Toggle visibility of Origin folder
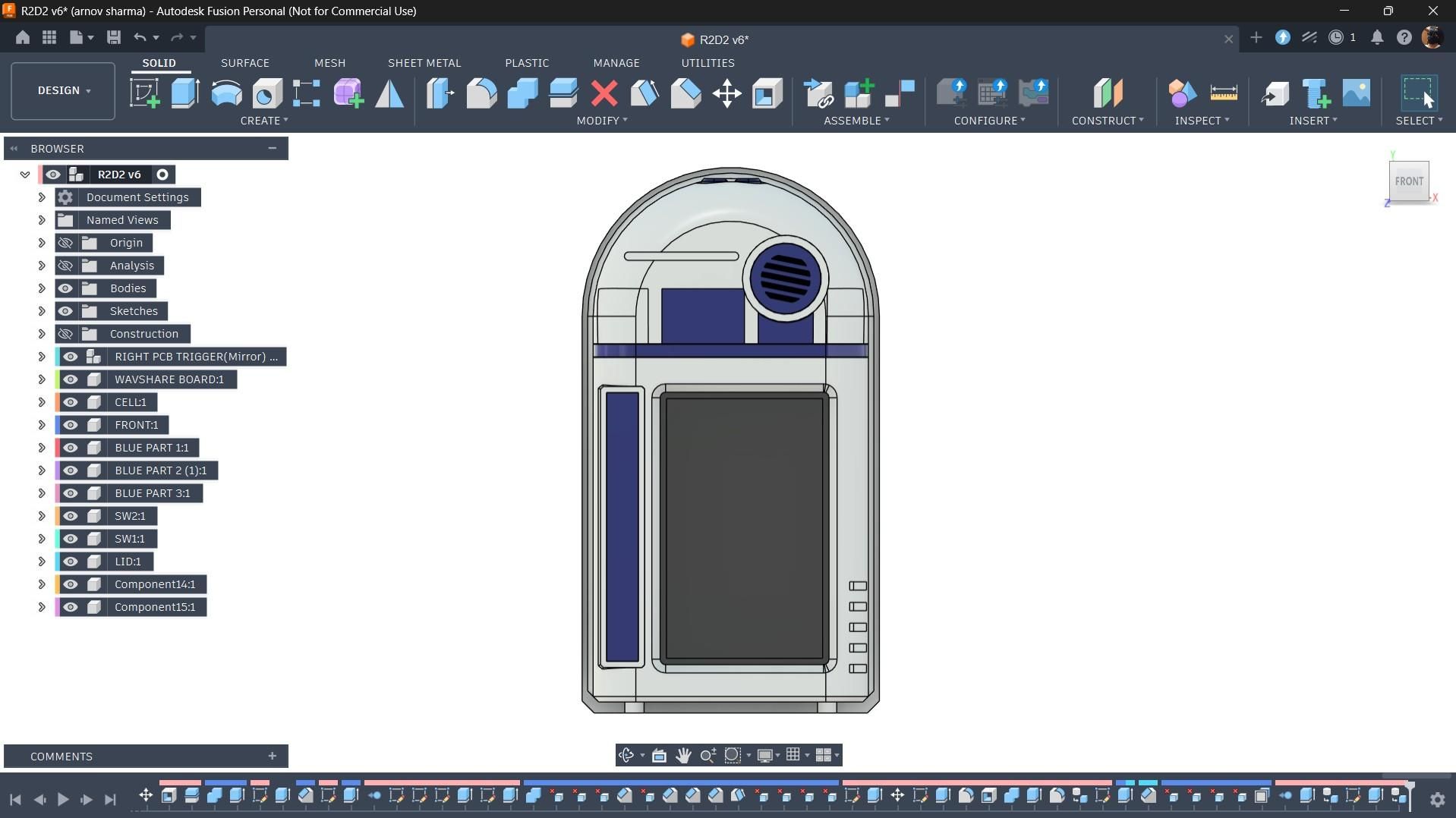The image size is (1456, 818). tap(65, 243)
